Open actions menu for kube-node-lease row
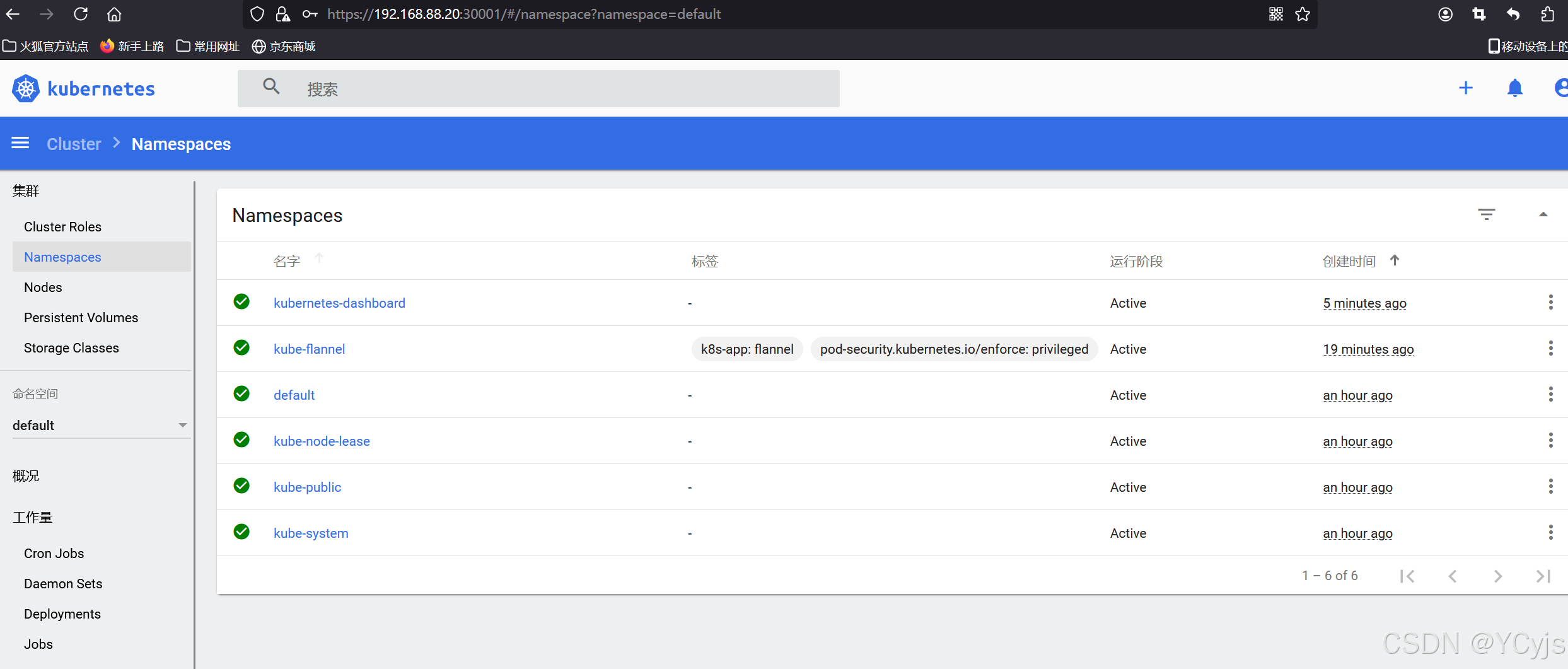The height and width of the screenshot is (669, 1568). point(1551,440)
